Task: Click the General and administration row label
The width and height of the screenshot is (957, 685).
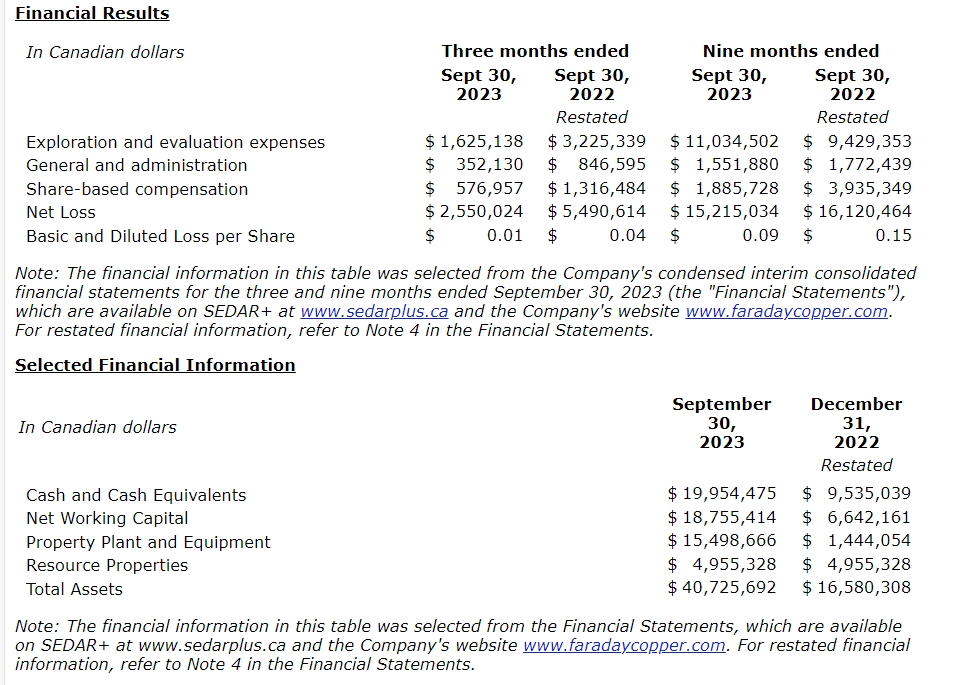Action: point(136,165)
